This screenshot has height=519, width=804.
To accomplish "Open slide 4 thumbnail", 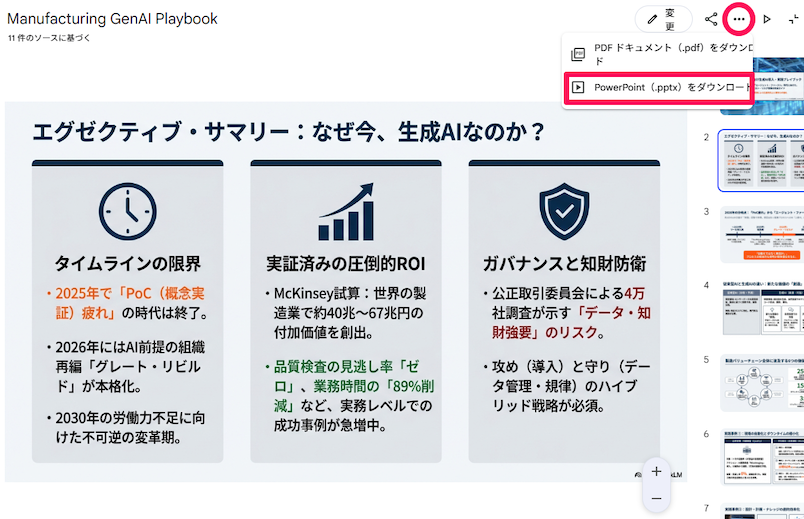I will 762,308.
